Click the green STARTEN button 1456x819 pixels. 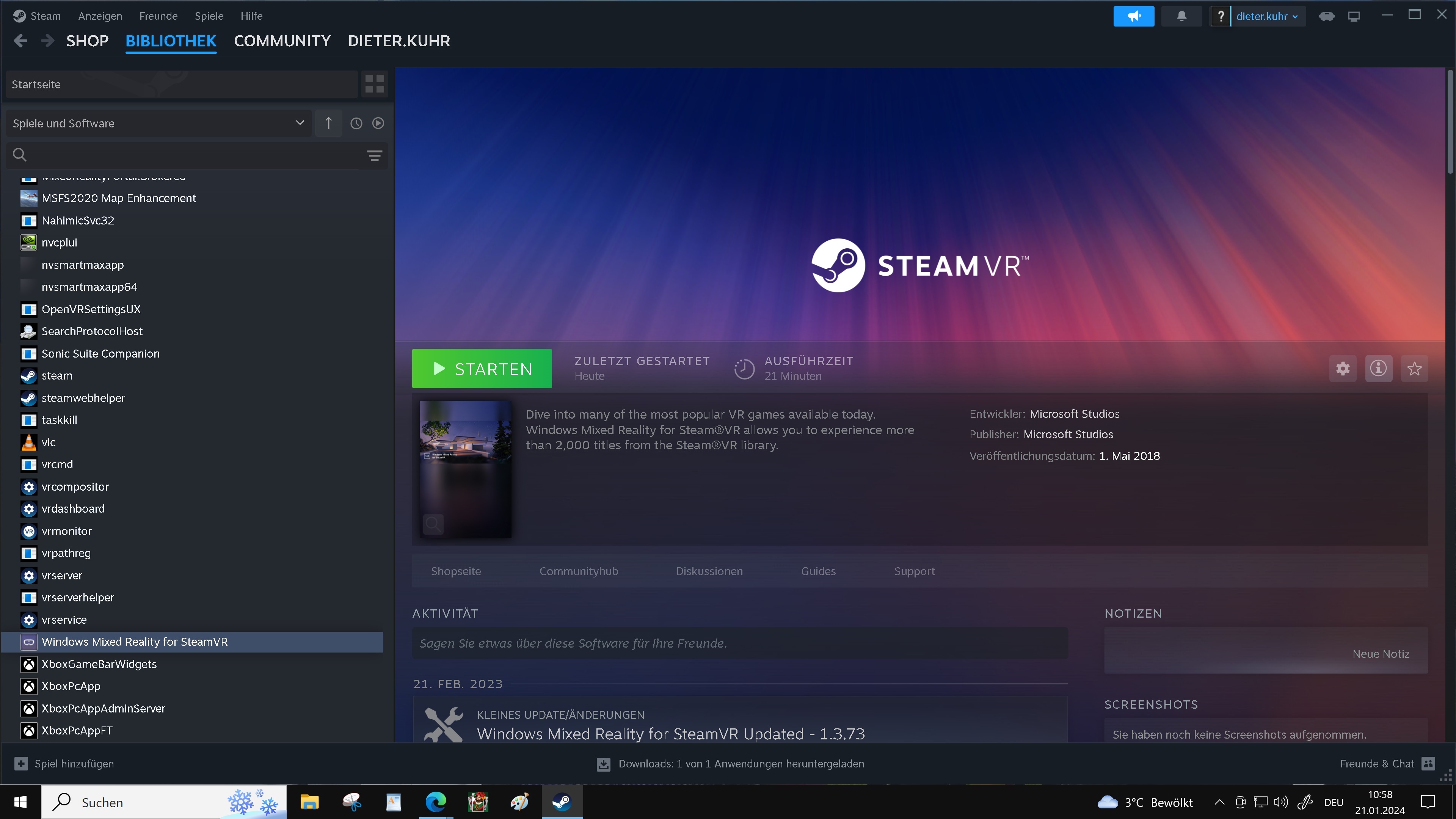(482, 369)
